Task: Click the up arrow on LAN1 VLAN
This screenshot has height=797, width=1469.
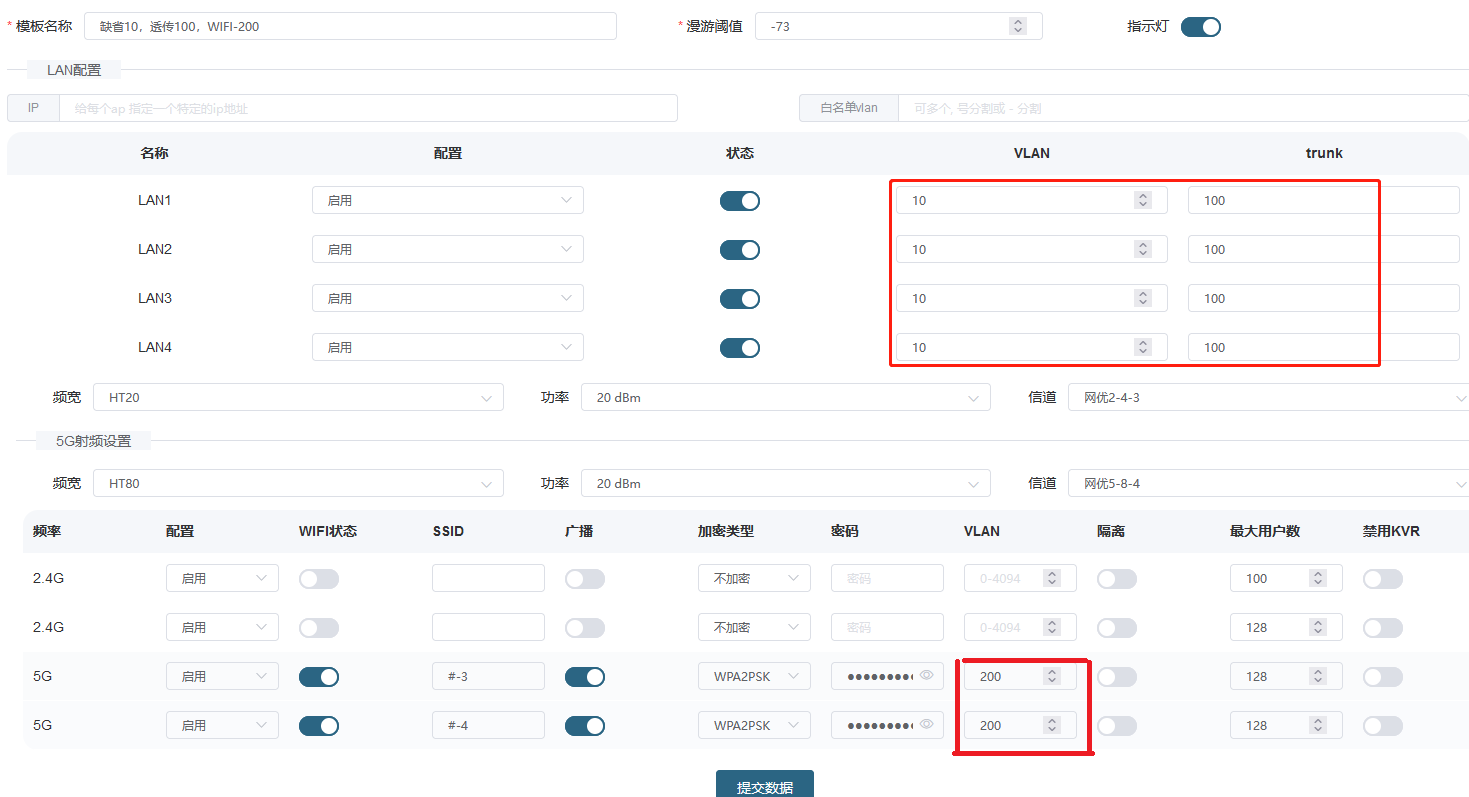Action: [x=1143, y=196]
